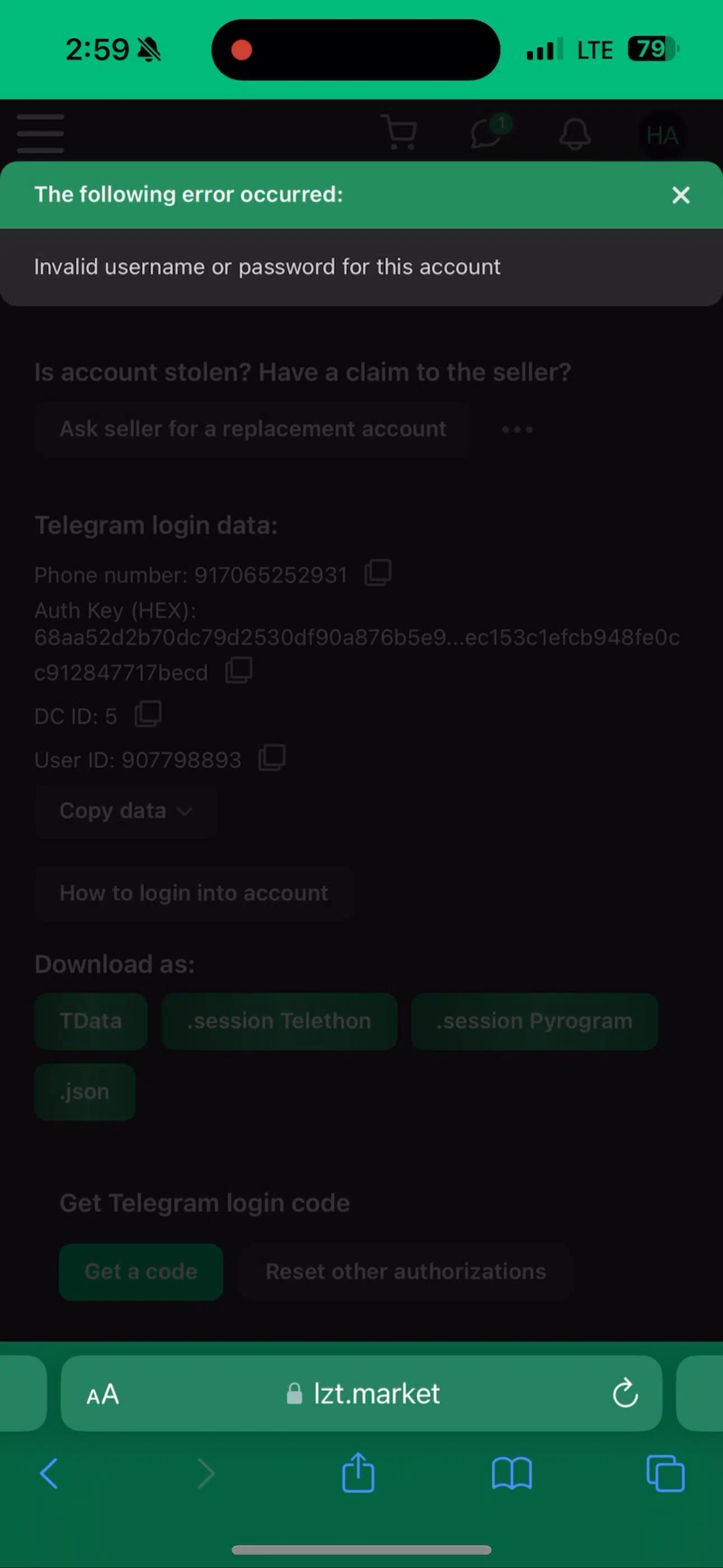Viewport: 723px width, 1568px height.
Task: Expand the Copy data dropdown
Action: pyautogui.click(x=126, y=811)
